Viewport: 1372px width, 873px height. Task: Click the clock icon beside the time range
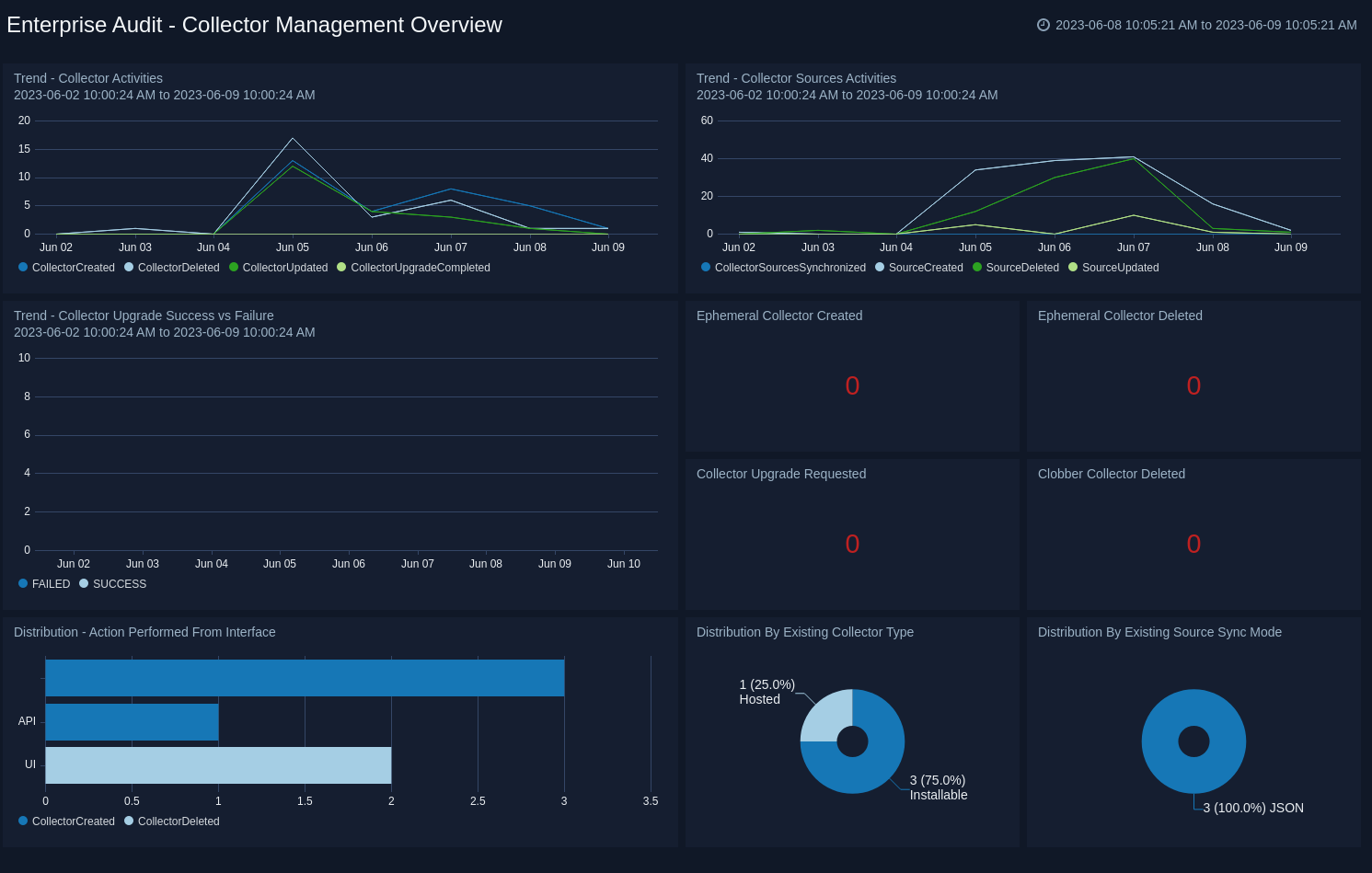point(1043,25)
